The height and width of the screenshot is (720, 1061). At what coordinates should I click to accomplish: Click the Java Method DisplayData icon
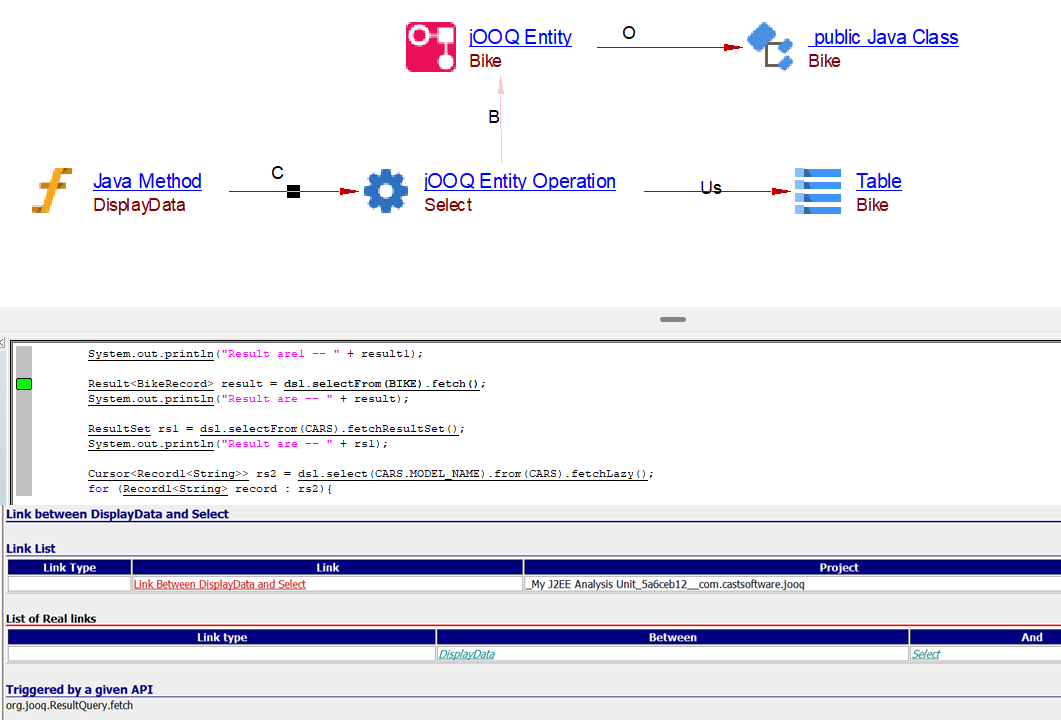click(x=52, y=191)
